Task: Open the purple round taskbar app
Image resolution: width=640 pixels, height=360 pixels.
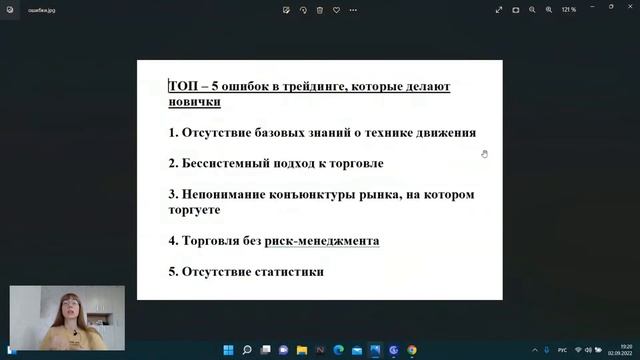Action: [393, 350]
